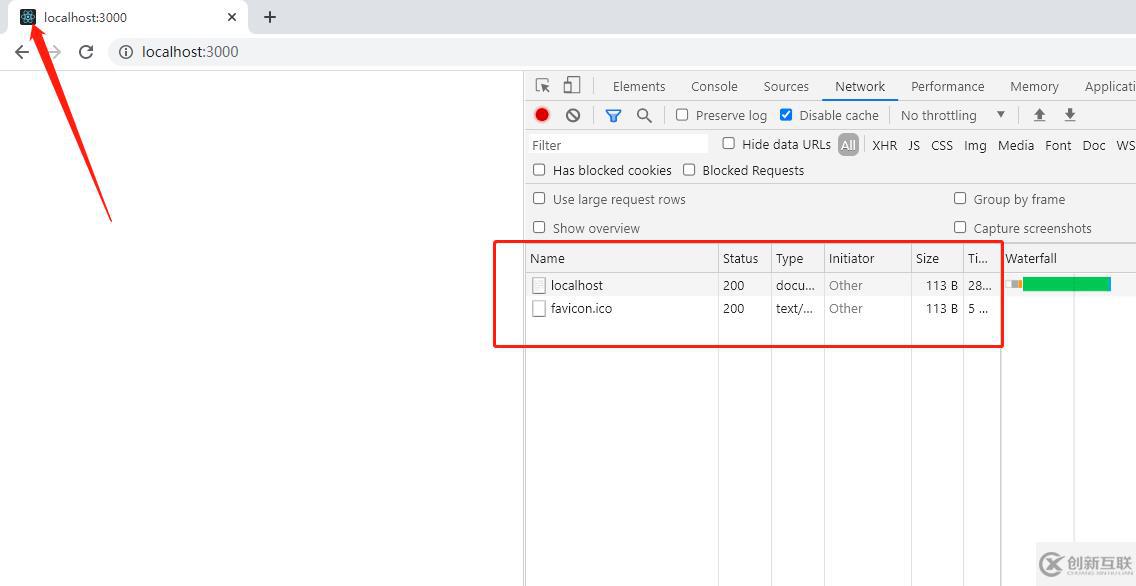Stop recording network log
The width and height of the screenshot is (1136, 586).
coord(542,115)
